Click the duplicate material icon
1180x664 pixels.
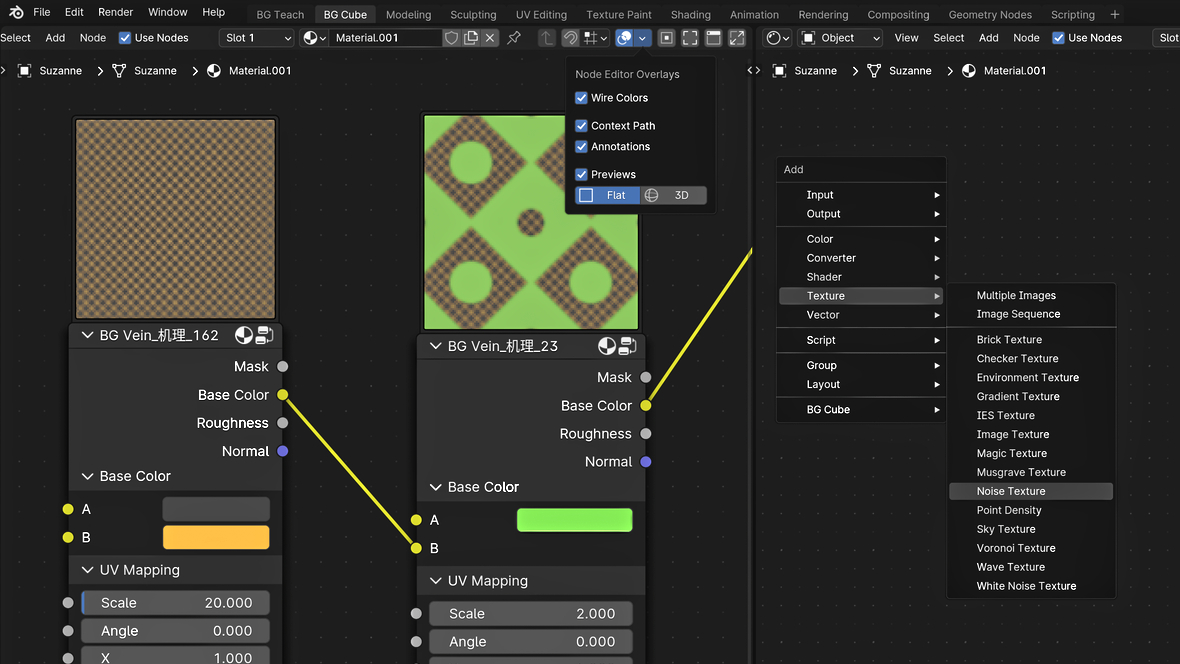[471, 38]
